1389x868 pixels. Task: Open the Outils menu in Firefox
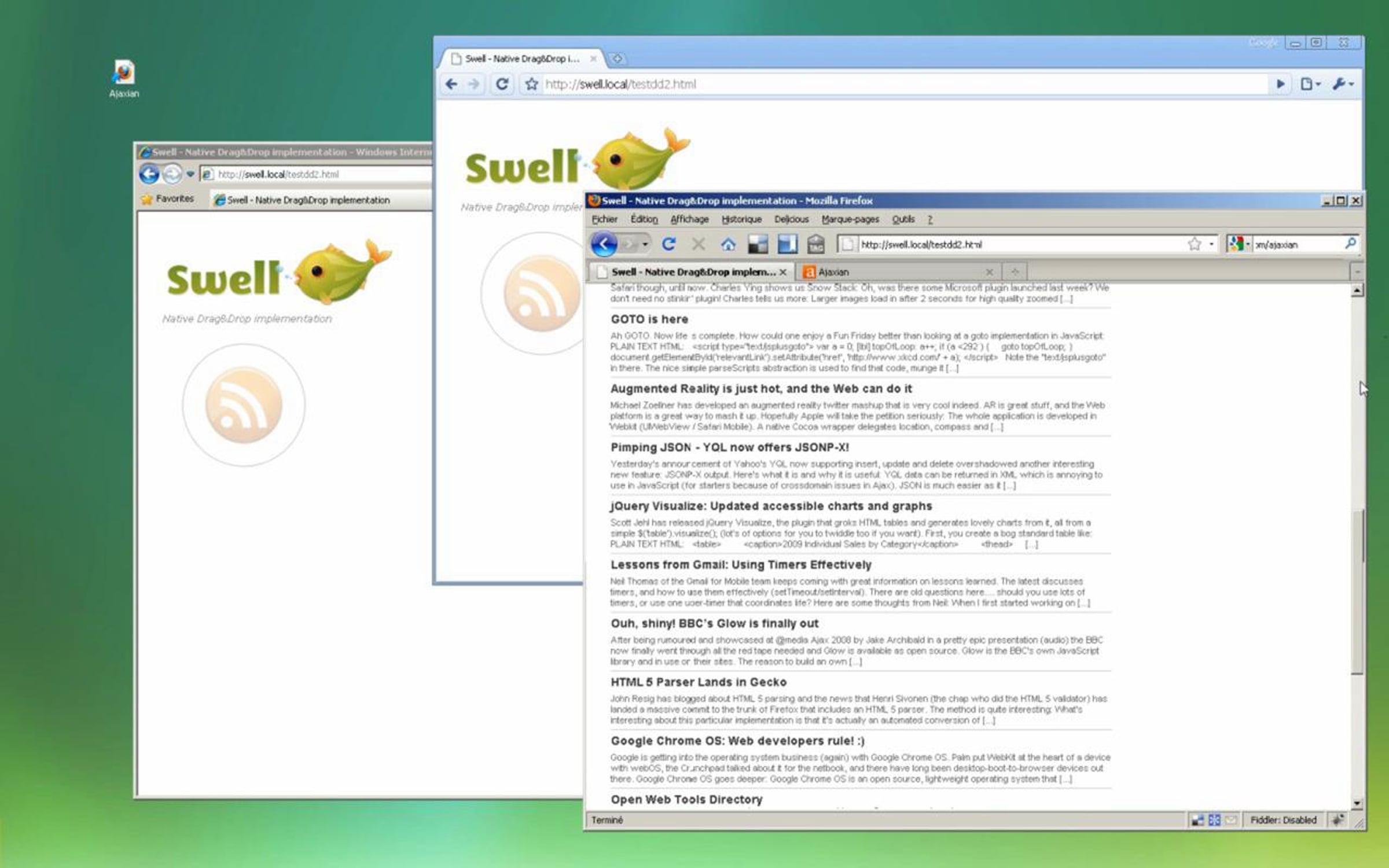click(903, 219)
